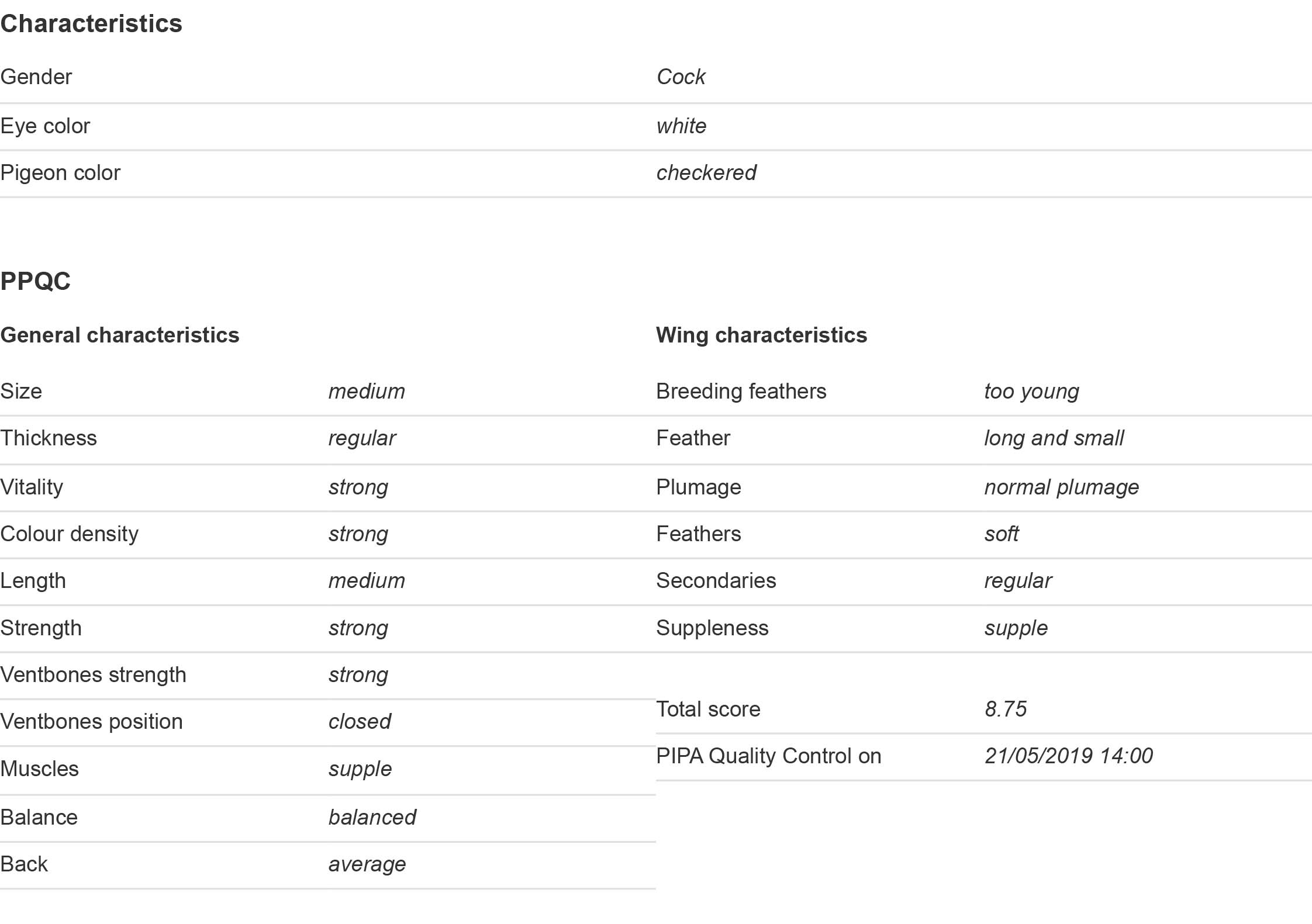Click the Total score value 8.75
1312x924 pixels.
[x=1006, y=709]
